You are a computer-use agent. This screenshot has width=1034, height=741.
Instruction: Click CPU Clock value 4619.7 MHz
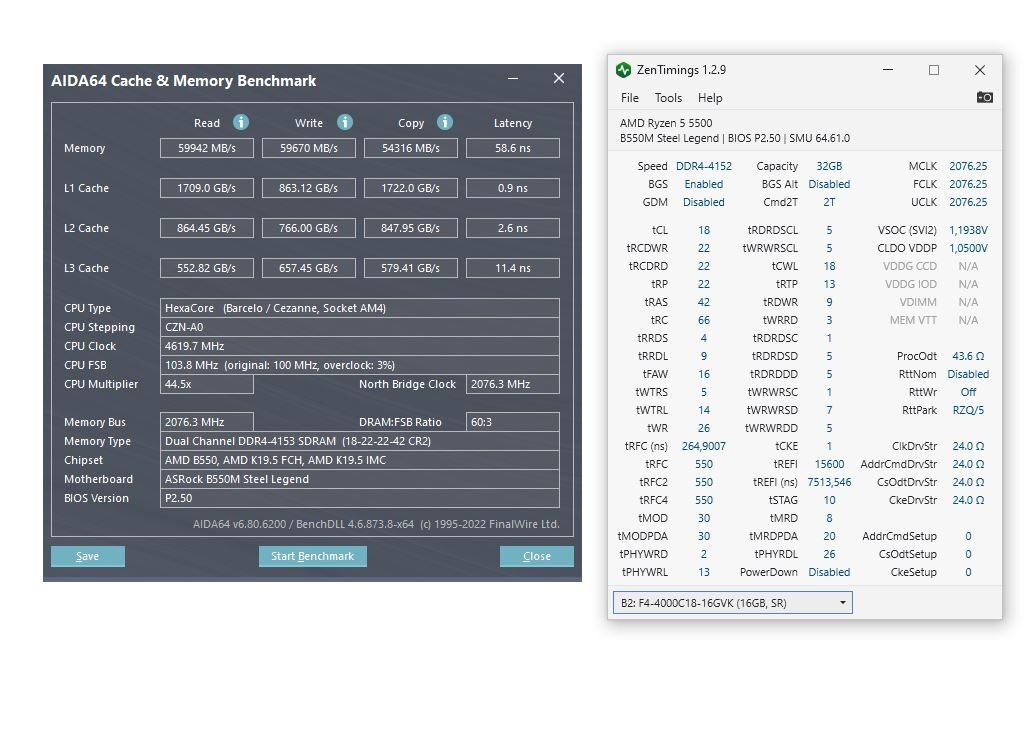coord(360,346)
